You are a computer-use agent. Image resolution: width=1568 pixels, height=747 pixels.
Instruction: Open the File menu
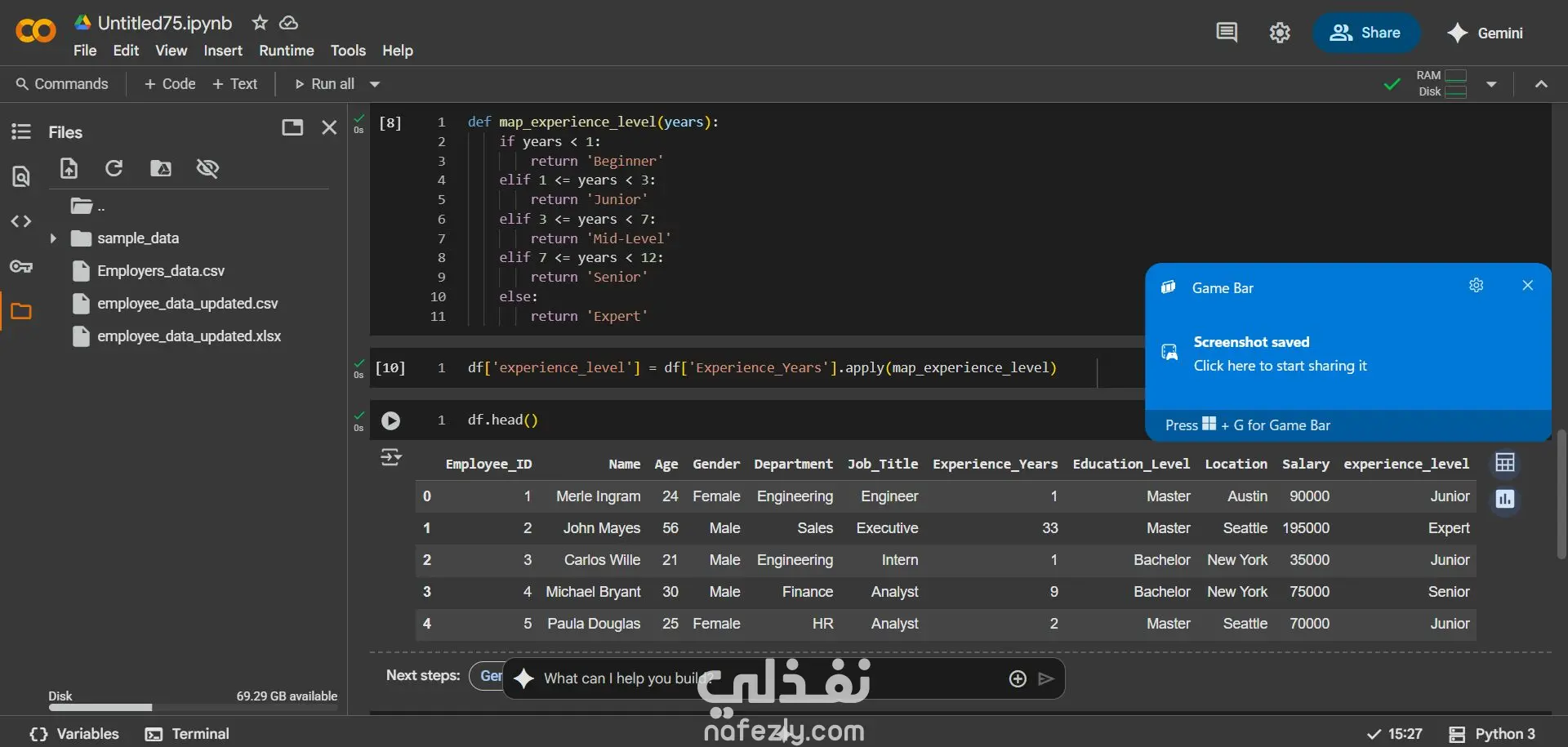(x=85, y=51)
